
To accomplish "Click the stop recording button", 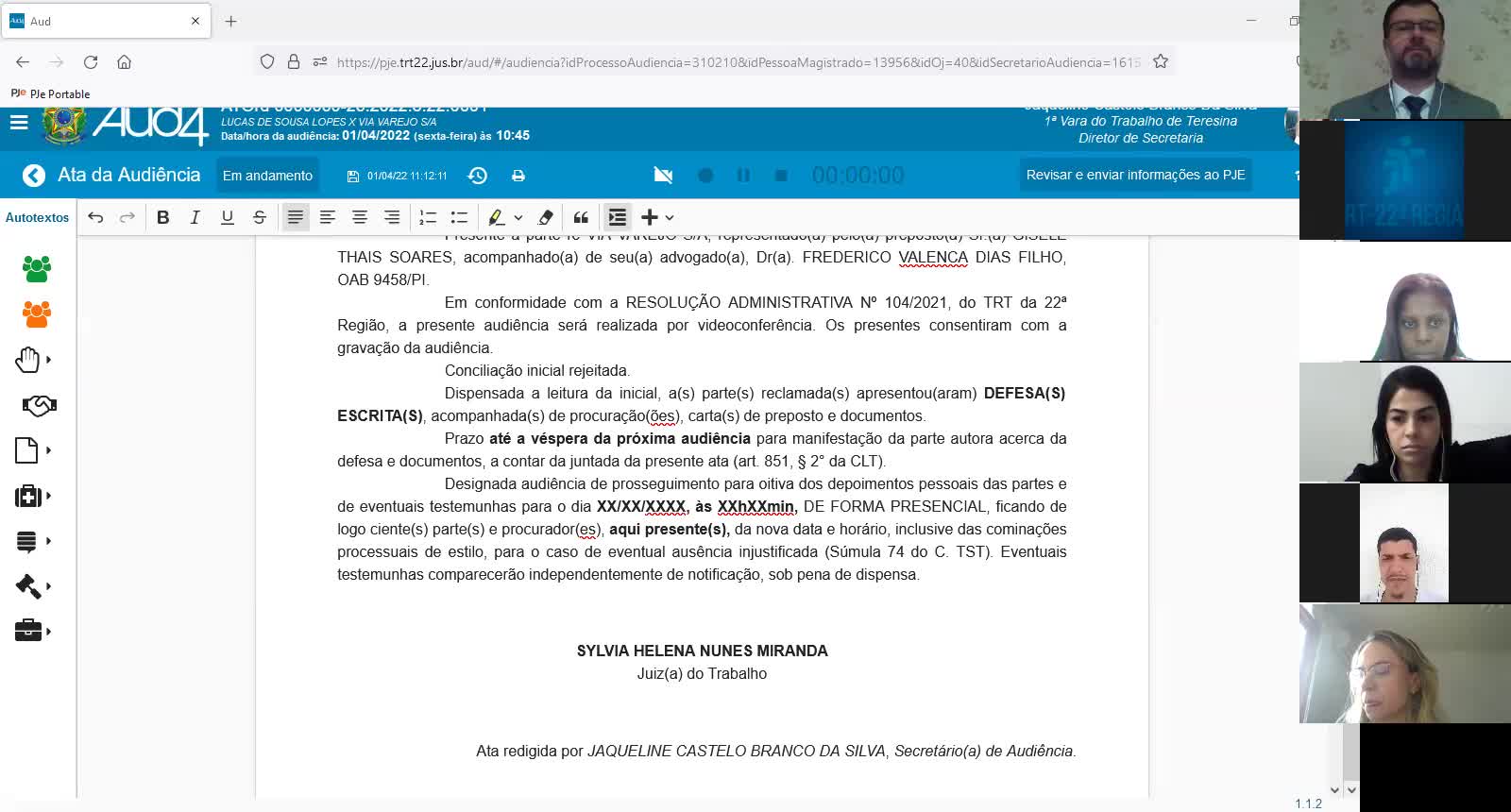I will (x=781, y=176).
